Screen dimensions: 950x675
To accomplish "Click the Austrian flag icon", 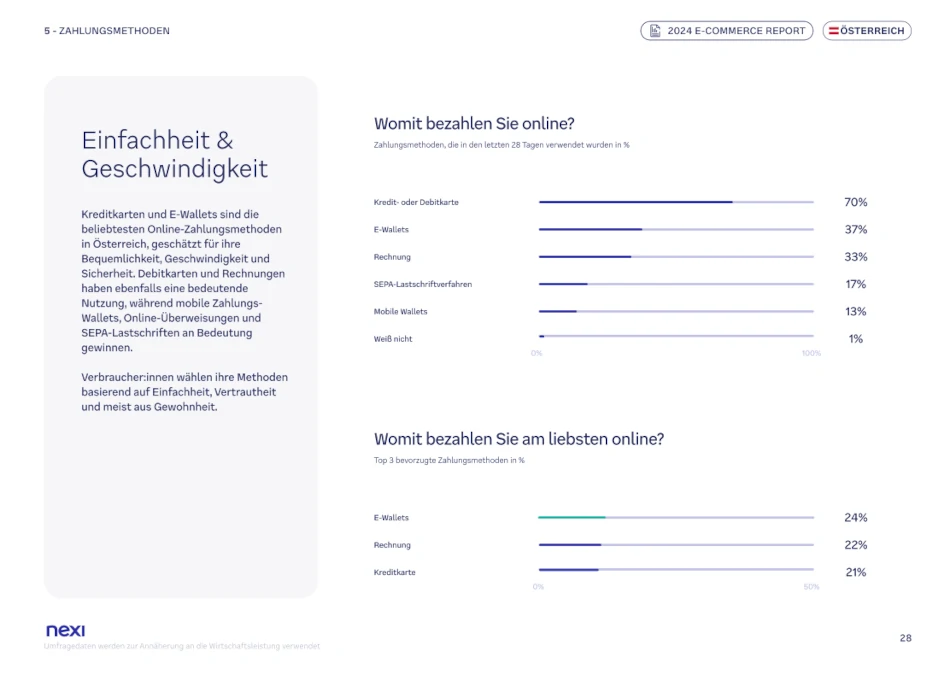I will 833,31.
